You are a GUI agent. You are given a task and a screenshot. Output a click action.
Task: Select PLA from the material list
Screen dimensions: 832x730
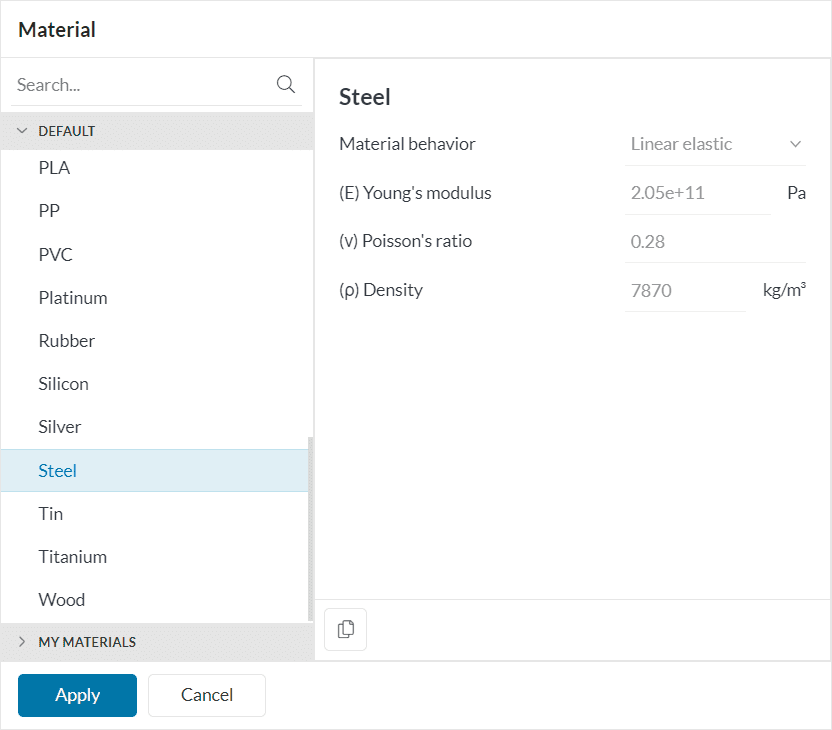click(55, 168)
